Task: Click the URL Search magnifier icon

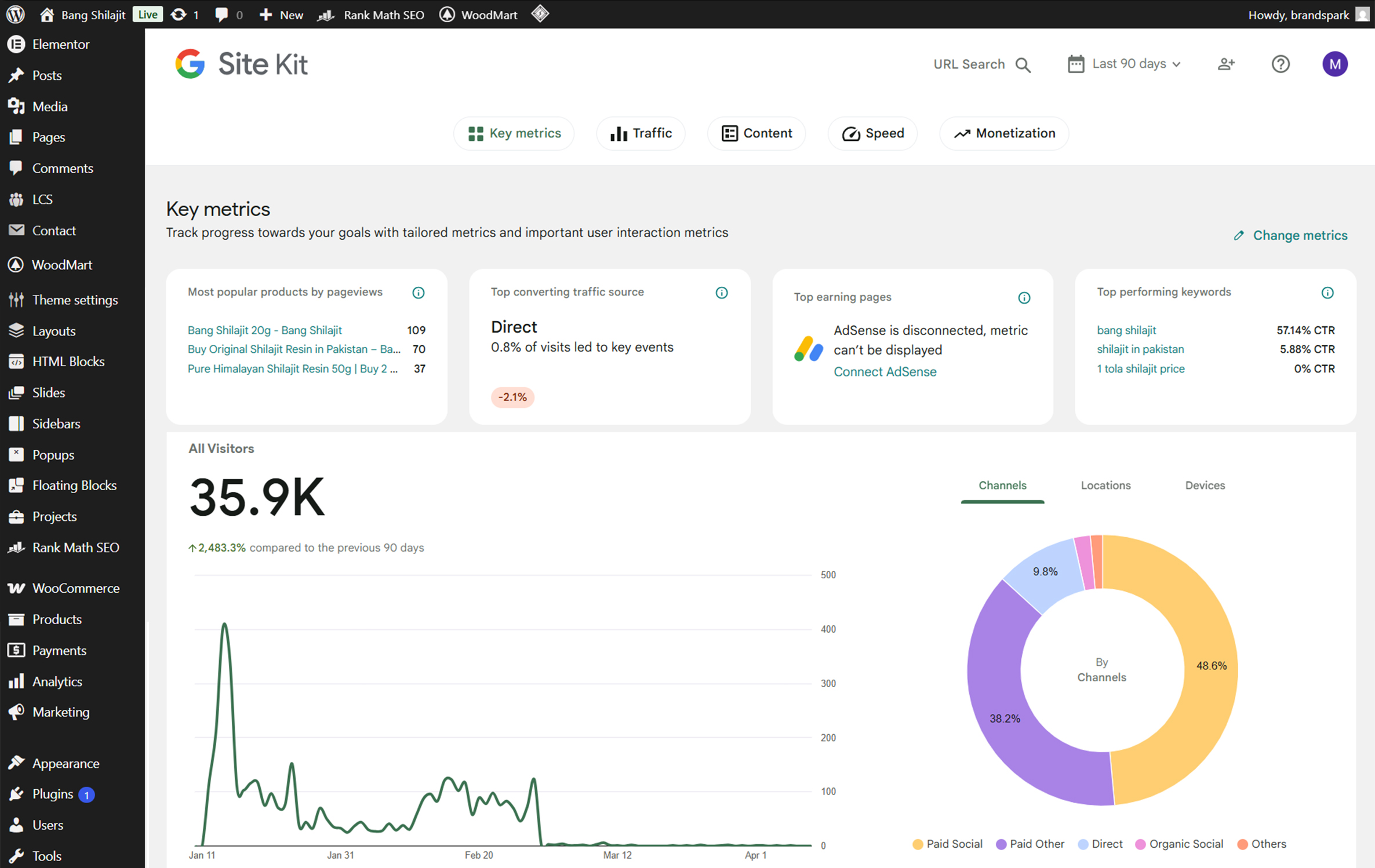Action: (1023, 64)
